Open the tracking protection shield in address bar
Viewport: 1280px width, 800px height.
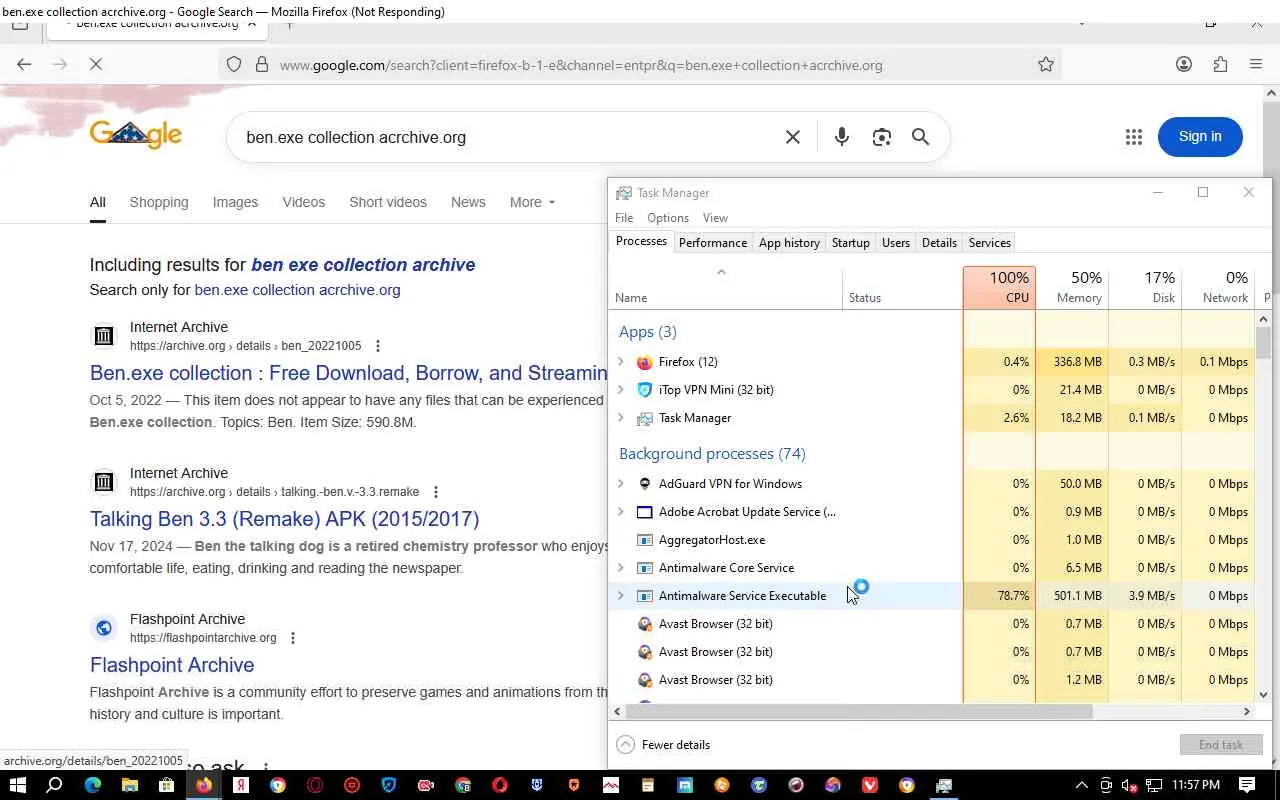[x=234, y=65]
